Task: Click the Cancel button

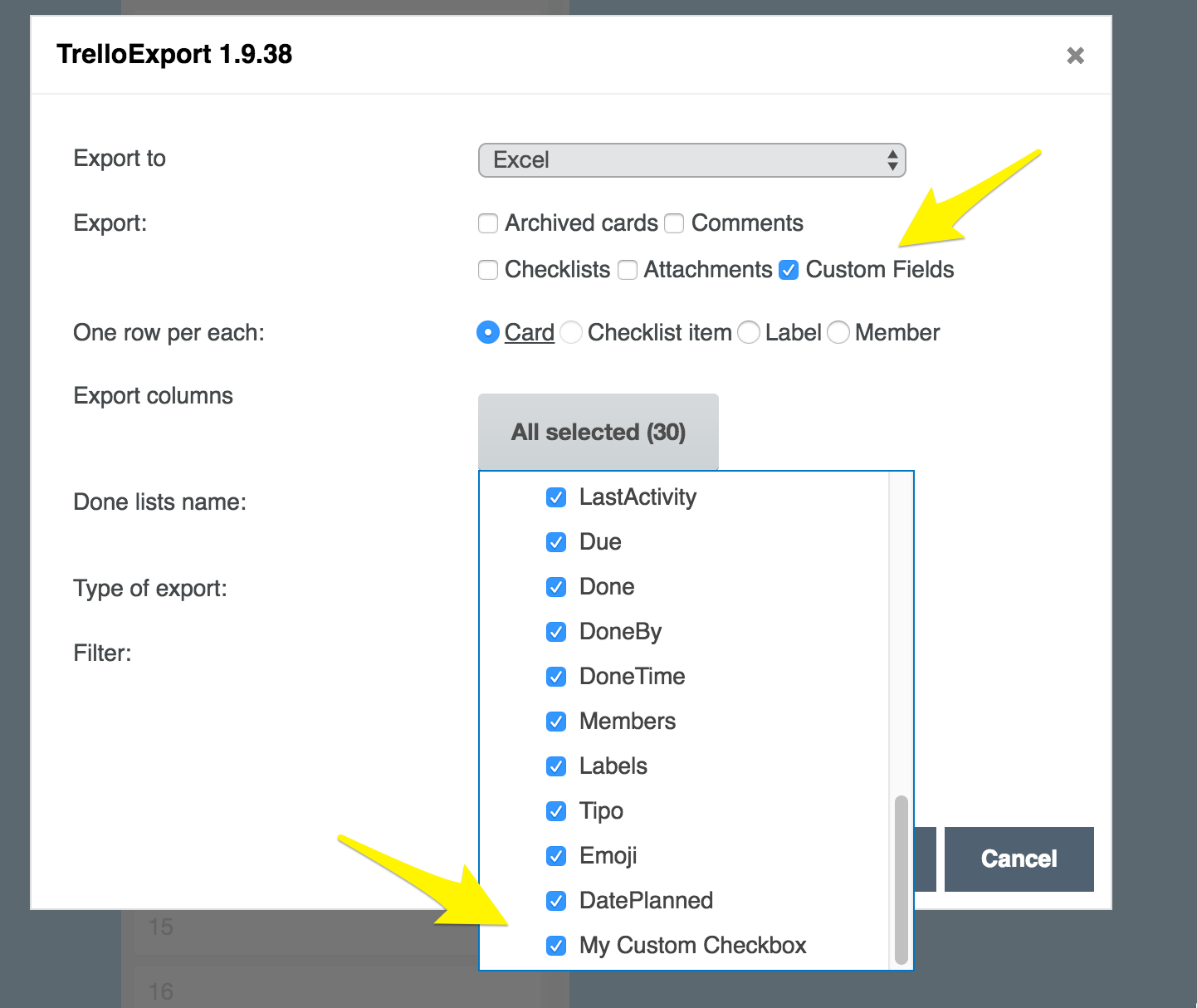Action: [x=1019, y=859]
